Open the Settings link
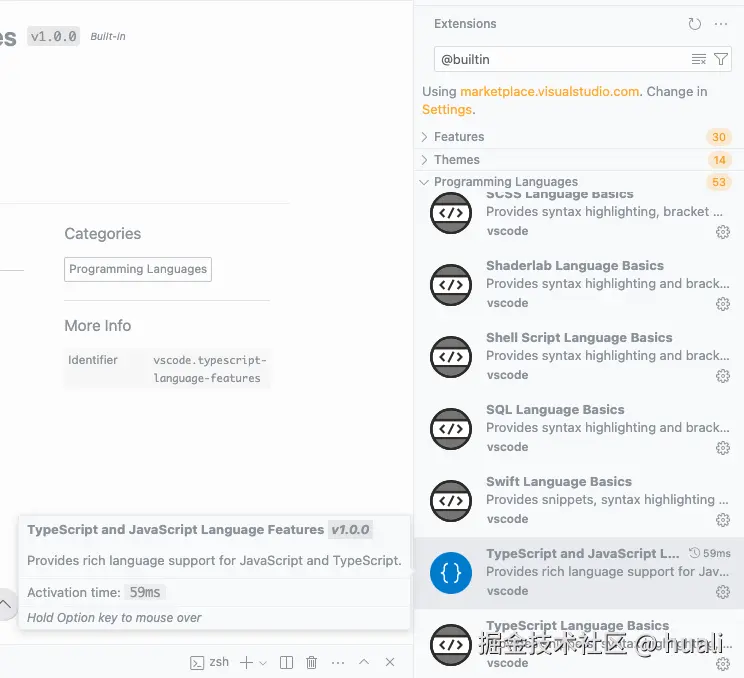The width and height of the screenshot is (744, 678). (x=446, y=110)
